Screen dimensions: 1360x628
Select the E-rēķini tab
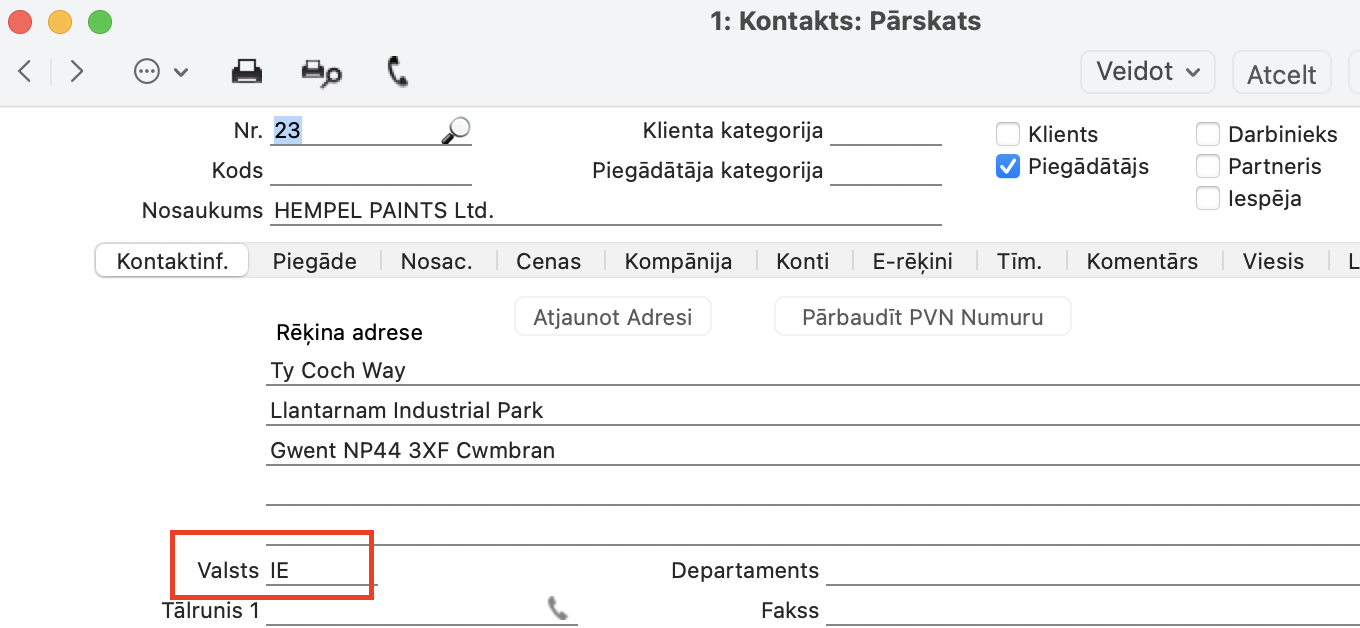coord(912,262)
